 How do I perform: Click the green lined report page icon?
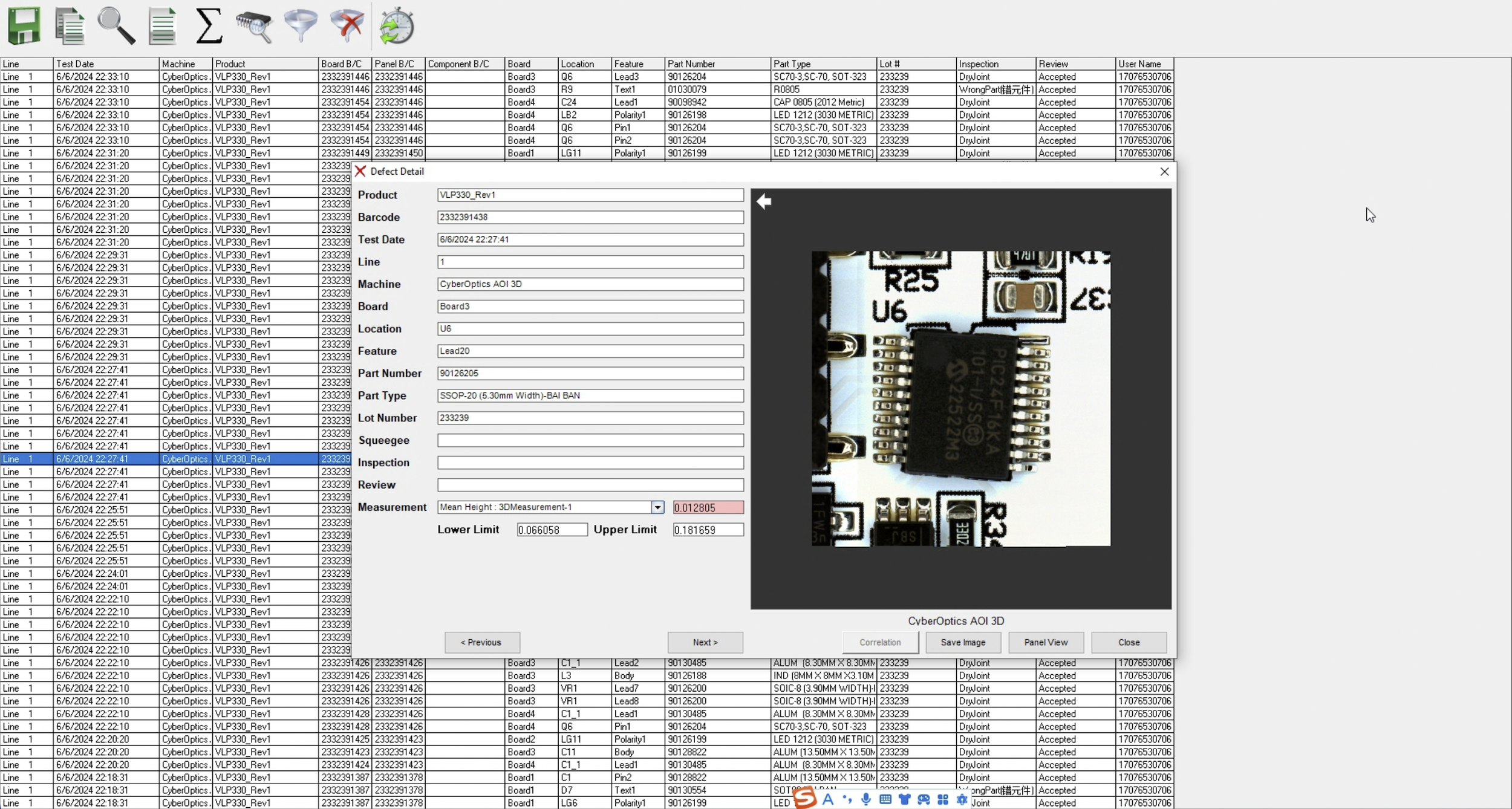pos(162,26)
